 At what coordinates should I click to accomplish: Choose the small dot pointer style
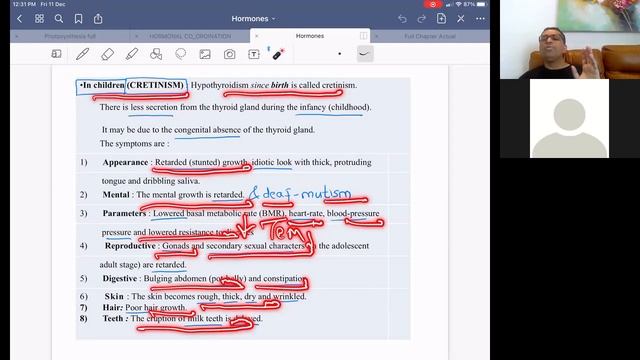pos(340,54)
